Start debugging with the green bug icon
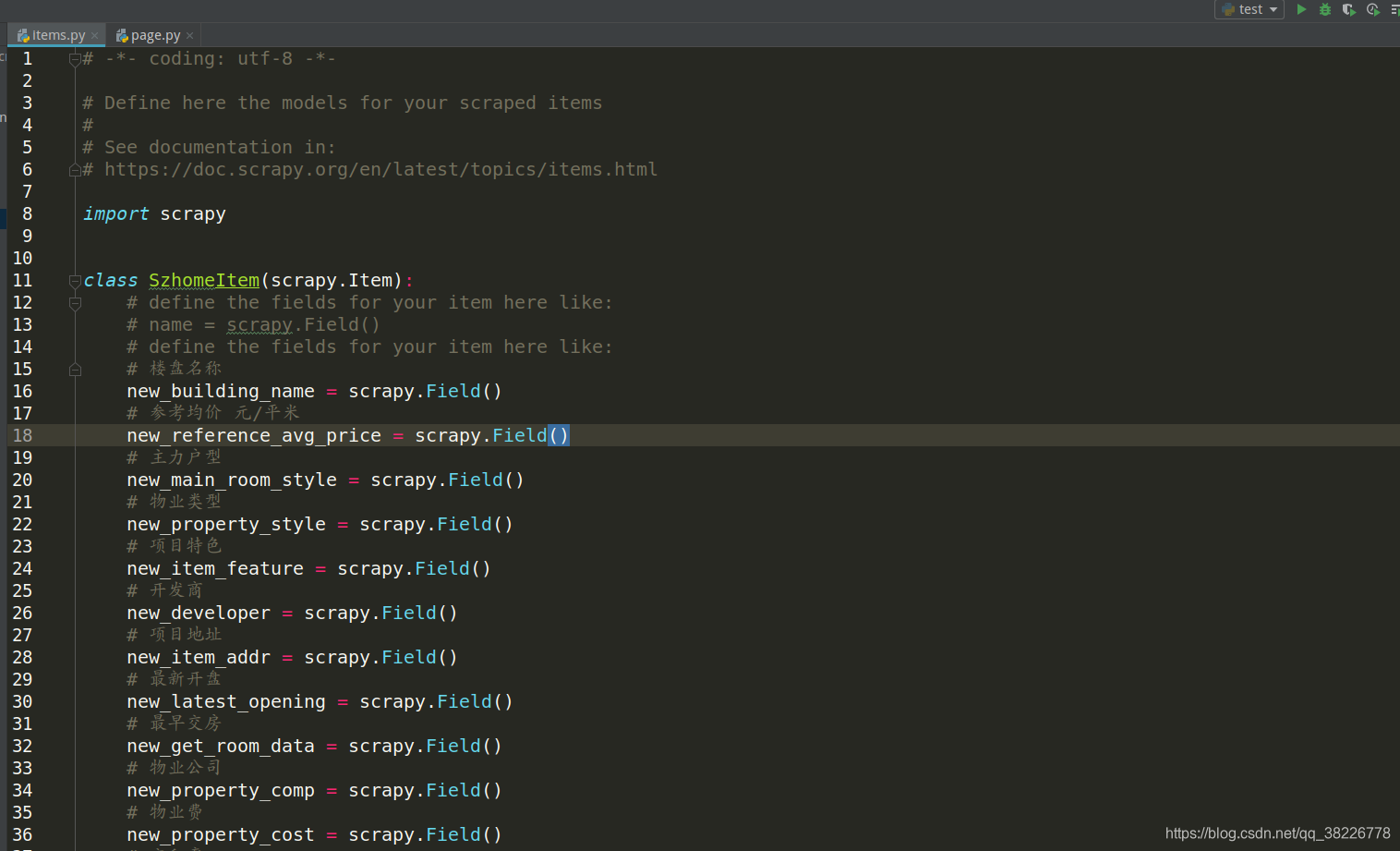This screenshot has width=1400, height=851. (x=1325, y=9)
